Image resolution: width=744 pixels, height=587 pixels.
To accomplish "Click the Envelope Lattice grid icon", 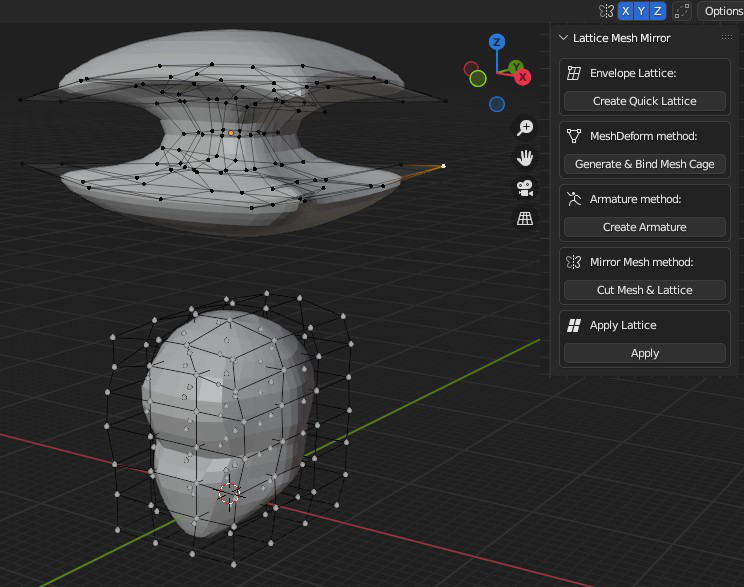I will tap(574, 73).
